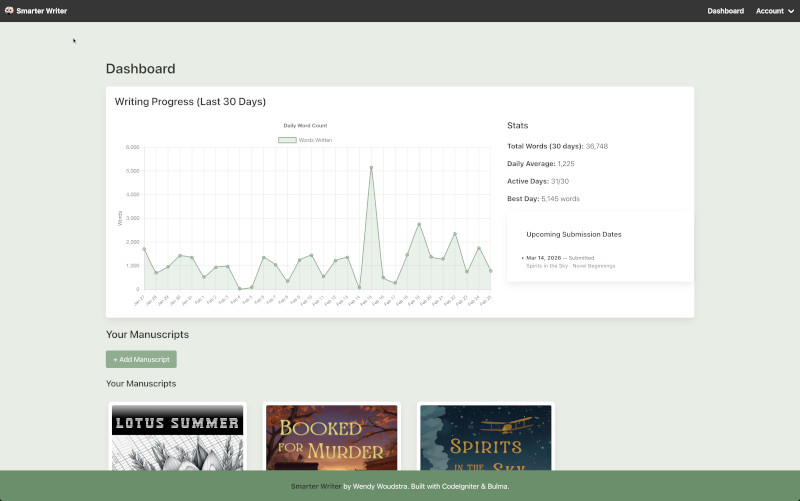Open the Account dropdown menu
Viewport: 800px width, 501px height.
774,11
